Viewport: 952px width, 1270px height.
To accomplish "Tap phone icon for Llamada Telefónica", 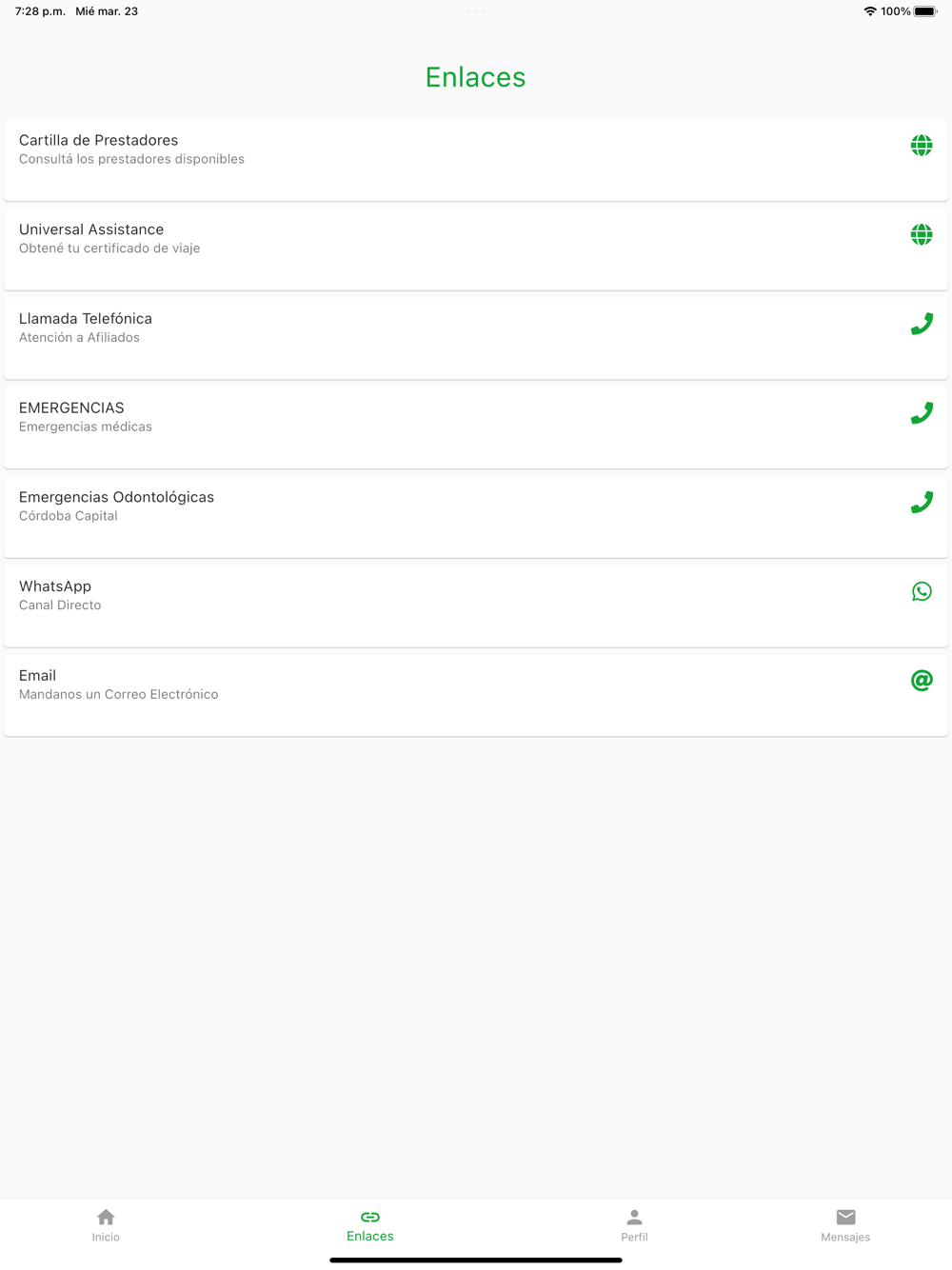I will click(921, 325).
